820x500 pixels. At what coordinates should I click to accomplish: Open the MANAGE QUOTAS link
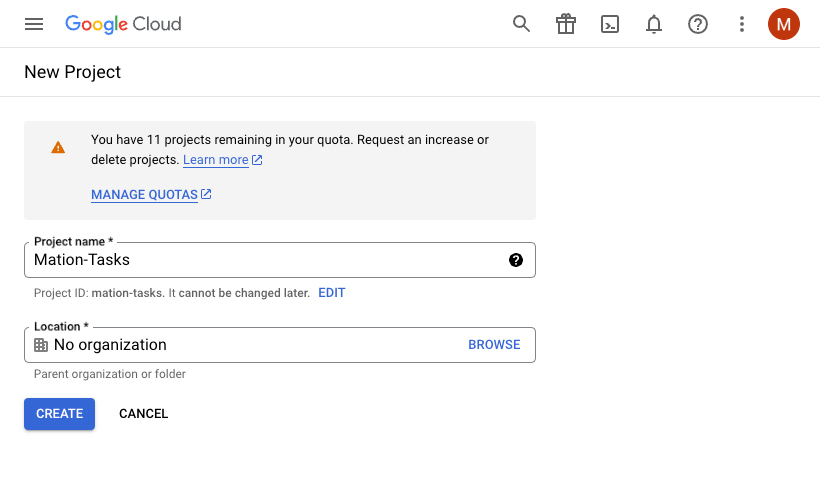click(x=151, y=195)
